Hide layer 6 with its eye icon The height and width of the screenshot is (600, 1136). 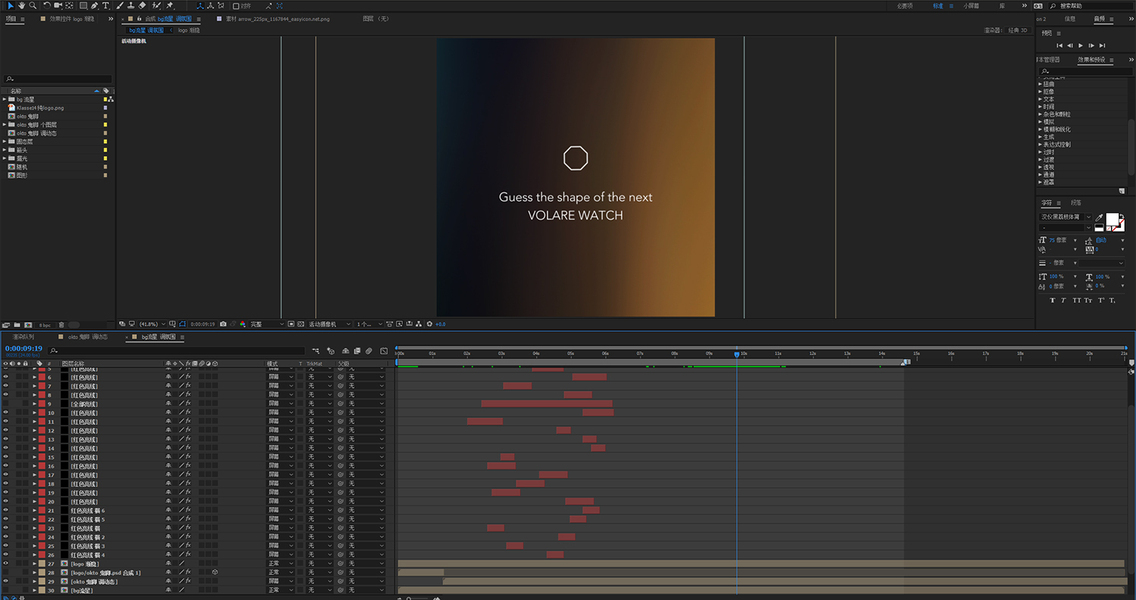click(x=6, y=377)
